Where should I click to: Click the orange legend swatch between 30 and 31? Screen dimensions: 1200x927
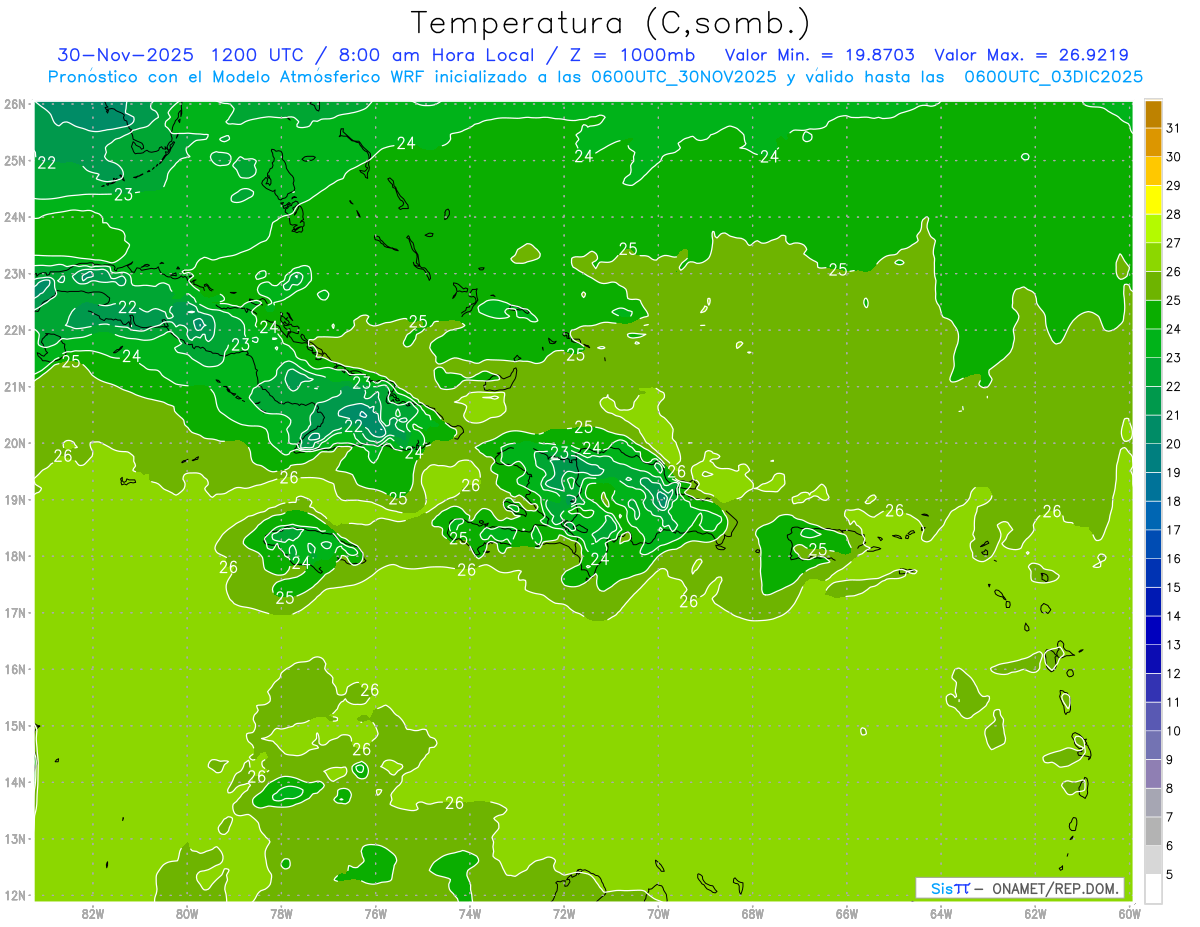pos(1153,143)
